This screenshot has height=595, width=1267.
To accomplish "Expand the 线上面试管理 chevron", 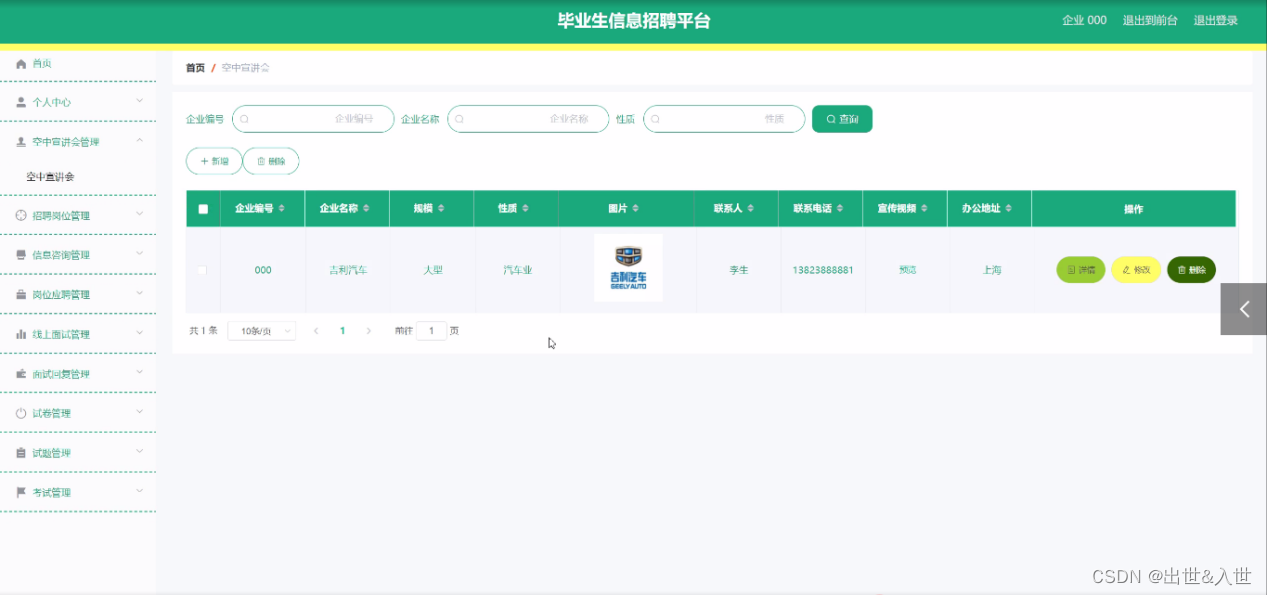I will pyautogui.click(x=140, y=333).
